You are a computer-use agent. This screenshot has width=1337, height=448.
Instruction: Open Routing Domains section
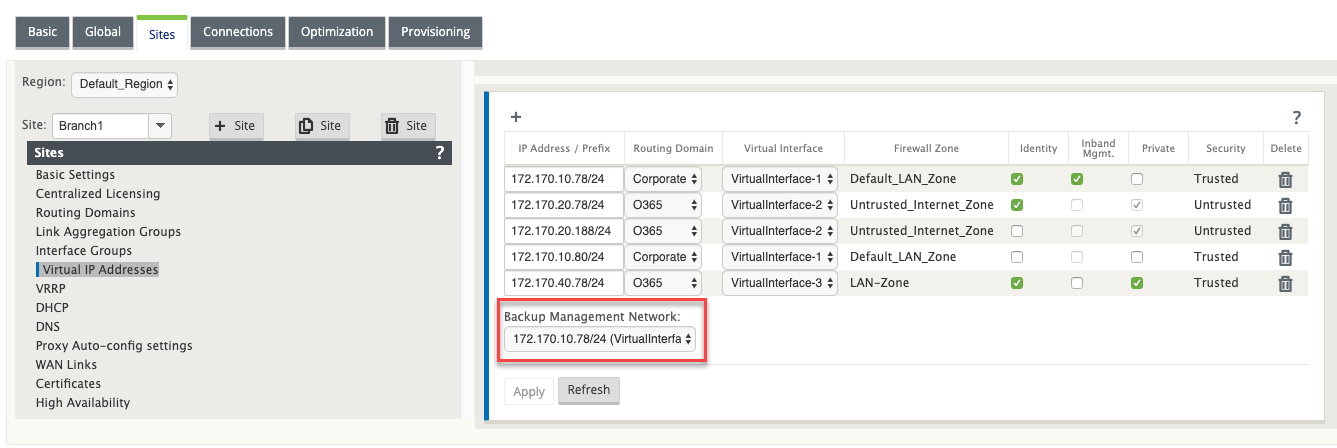85,213
